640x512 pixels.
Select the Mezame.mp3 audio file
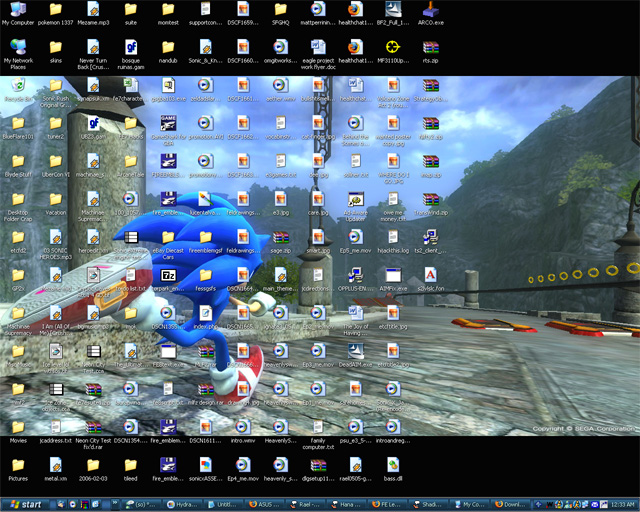[x=93, y=13]
